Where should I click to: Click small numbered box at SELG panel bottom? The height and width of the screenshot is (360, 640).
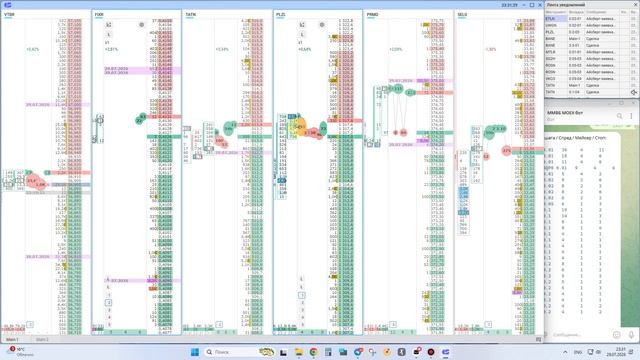(488, 324)
